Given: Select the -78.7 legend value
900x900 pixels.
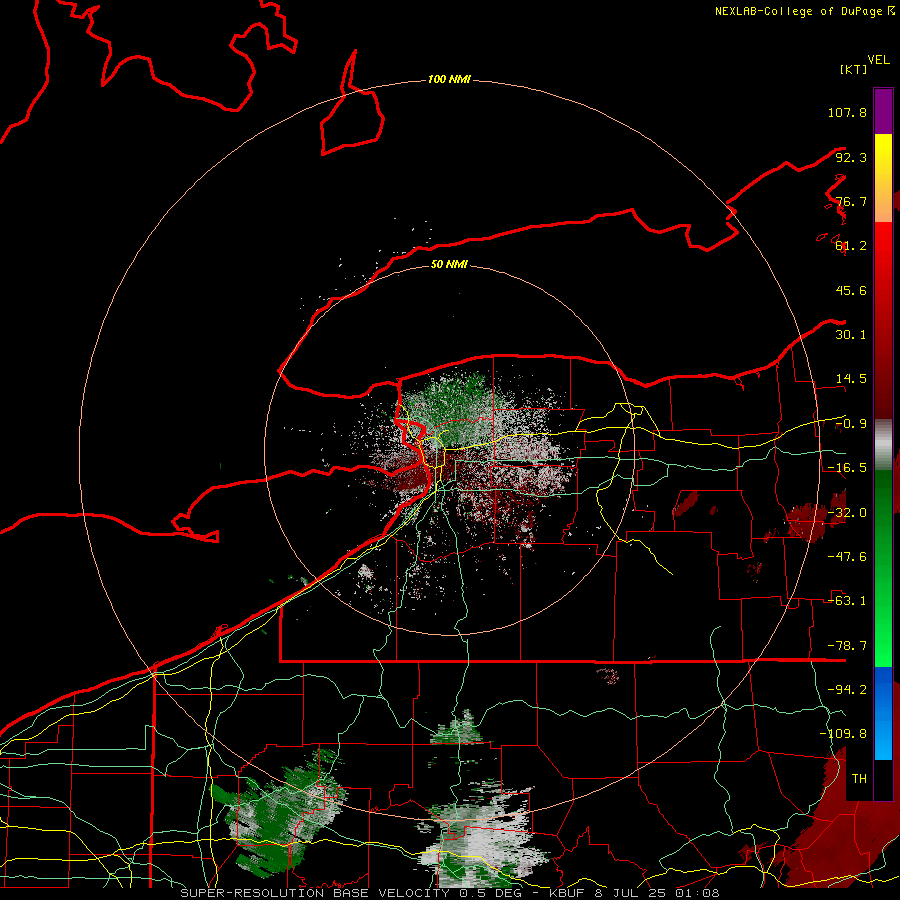Looking at the screenshot, I should [847, 646].
